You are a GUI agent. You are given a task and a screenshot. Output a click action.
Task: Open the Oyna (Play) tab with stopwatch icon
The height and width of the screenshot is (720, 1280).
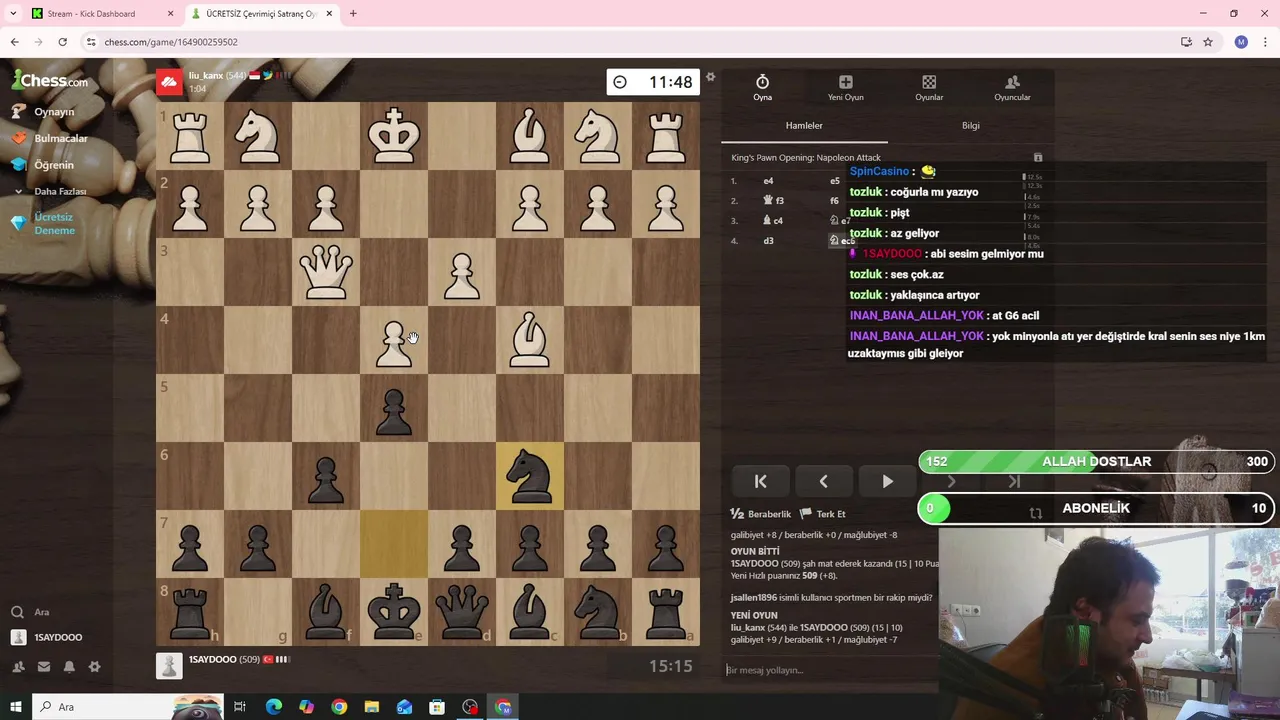pyautogui.click(x=762, y=88)
